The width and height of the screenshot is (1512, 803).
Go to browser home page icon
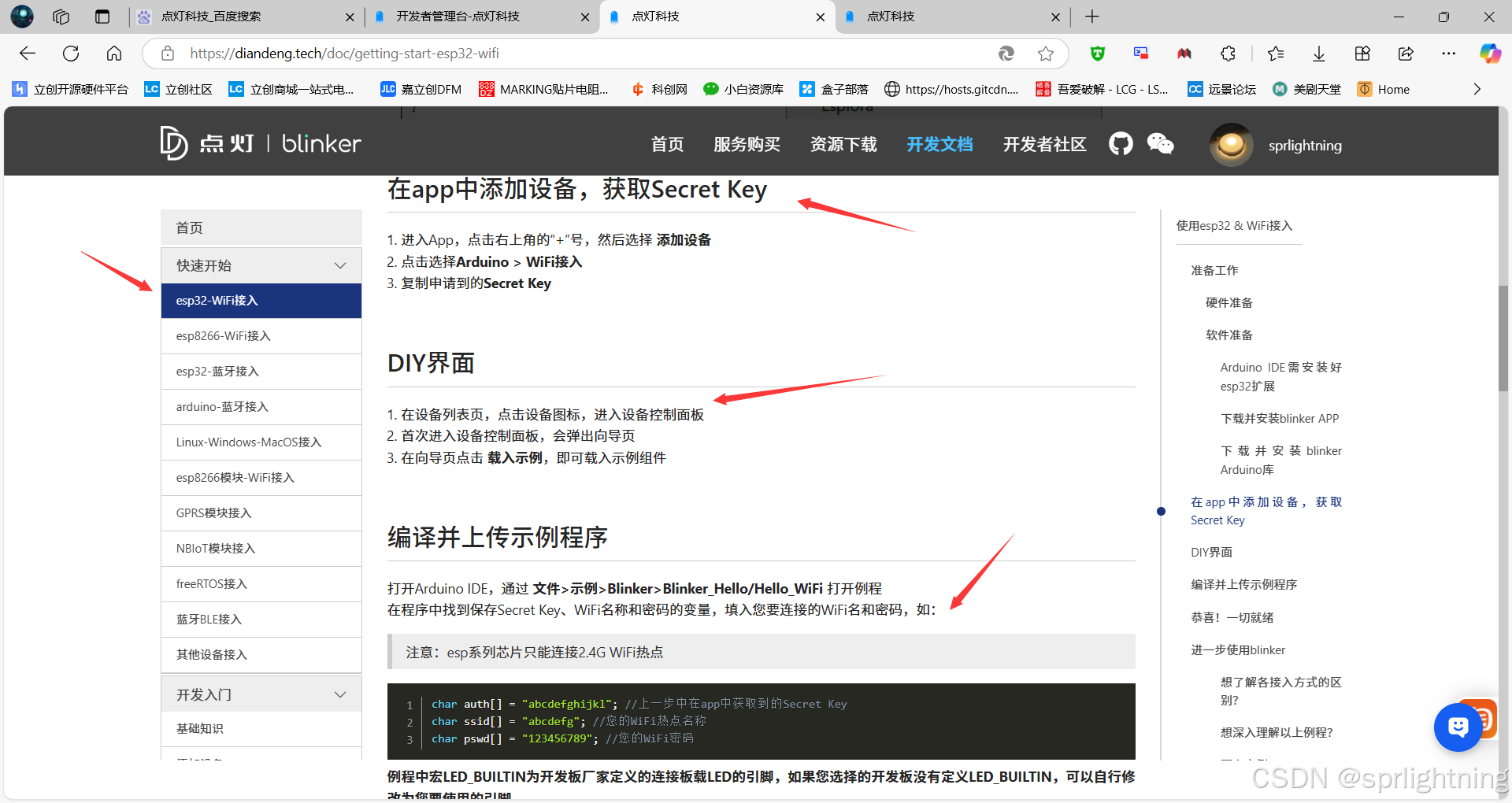(114, 54)
